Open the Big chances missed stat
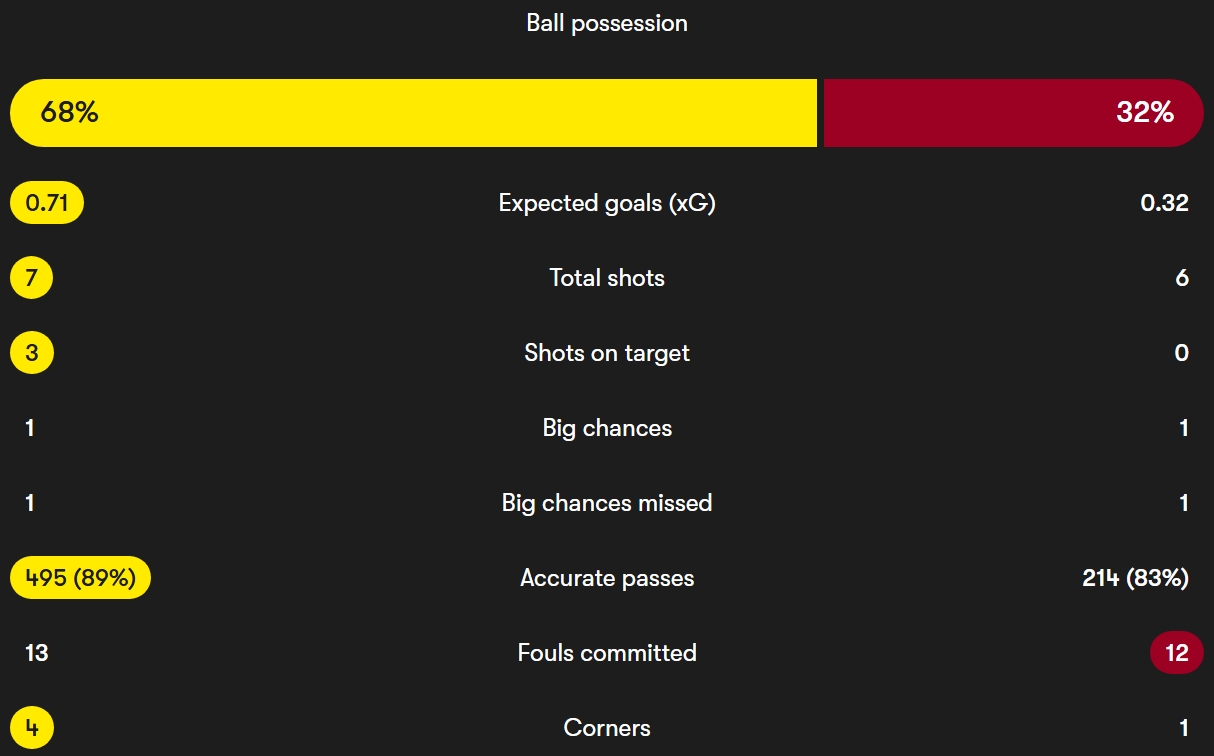Image resolution: width=1214 pixels, height=756 pixels. point(607,503)
